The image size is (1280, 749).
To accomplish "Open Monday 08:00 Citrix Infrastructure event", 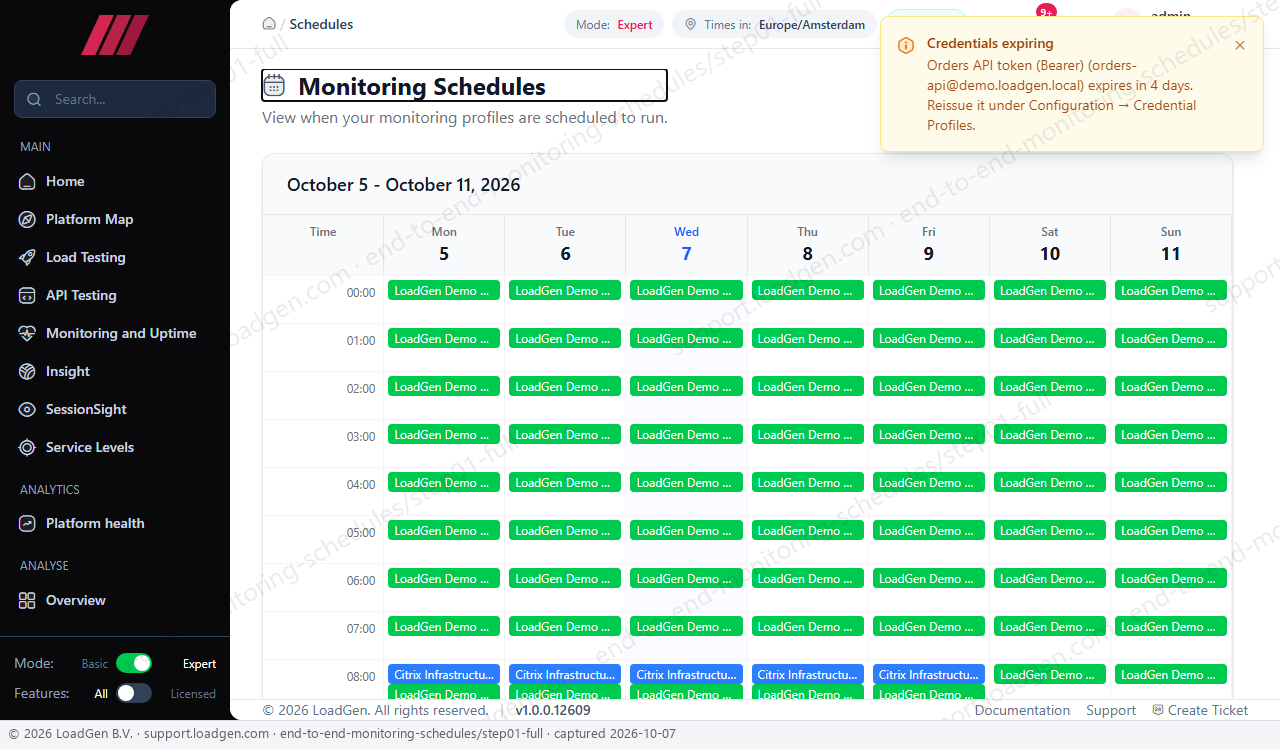I will (444, 674).
